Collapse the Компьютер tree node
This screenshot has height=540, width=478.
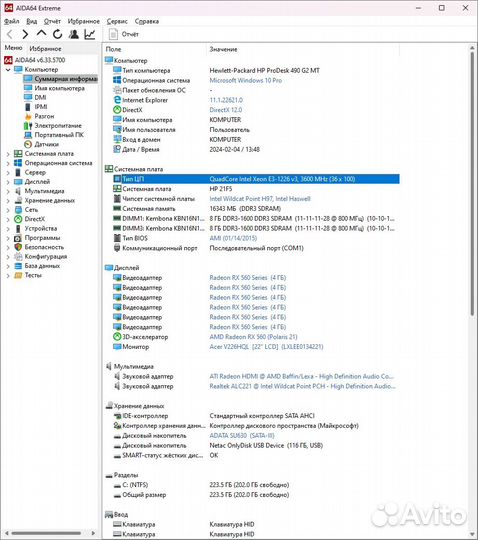8,70
